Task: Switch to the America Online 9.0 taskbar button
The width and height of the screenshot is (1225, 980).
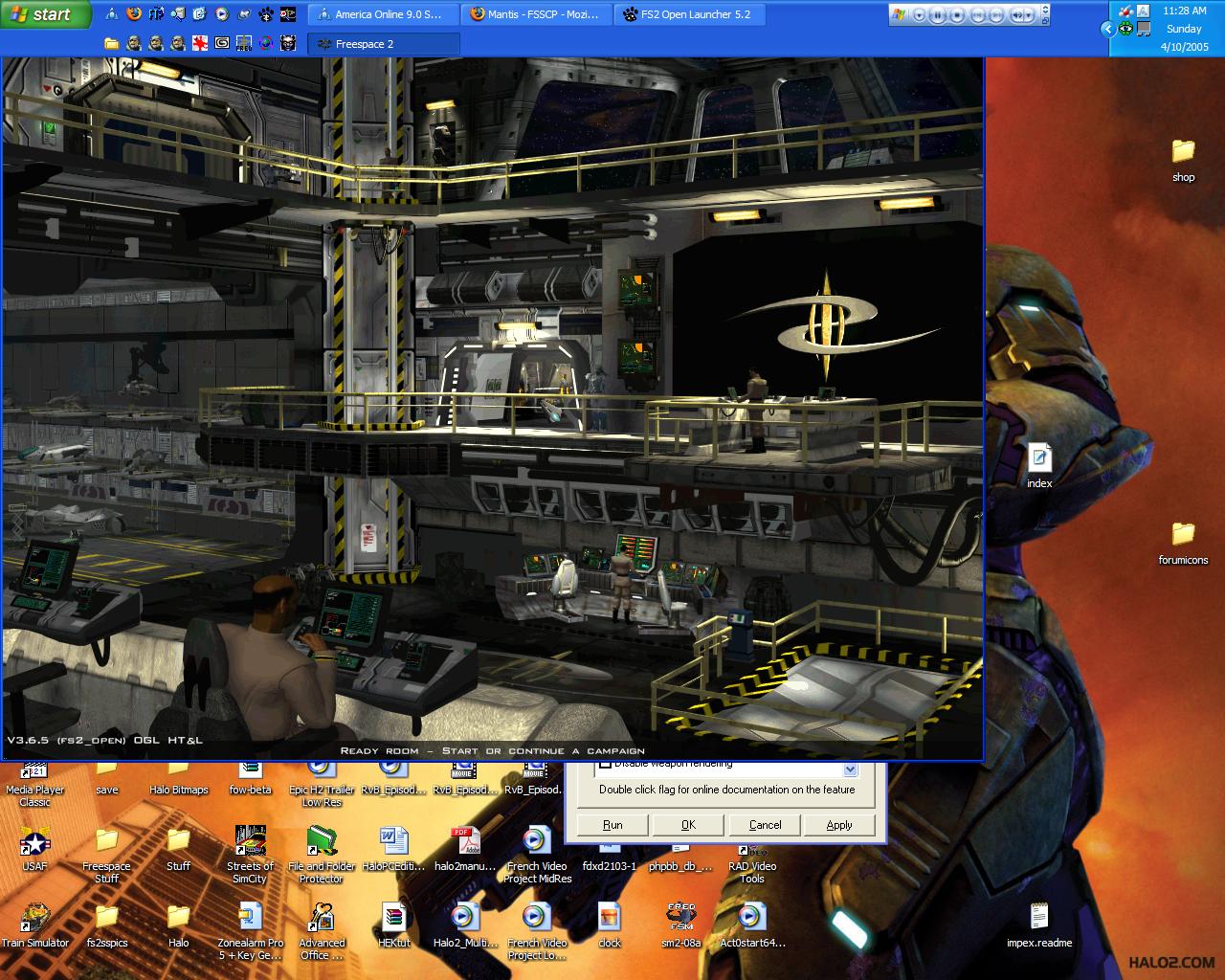Action: pos(383,14)
